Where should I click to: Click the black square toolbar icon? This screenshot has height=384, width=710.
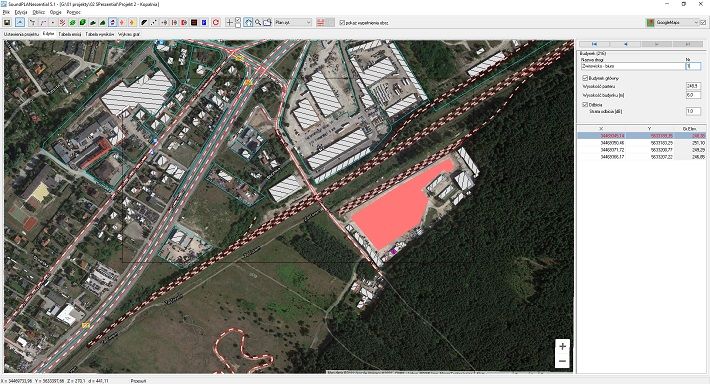(x=194, y=22)
